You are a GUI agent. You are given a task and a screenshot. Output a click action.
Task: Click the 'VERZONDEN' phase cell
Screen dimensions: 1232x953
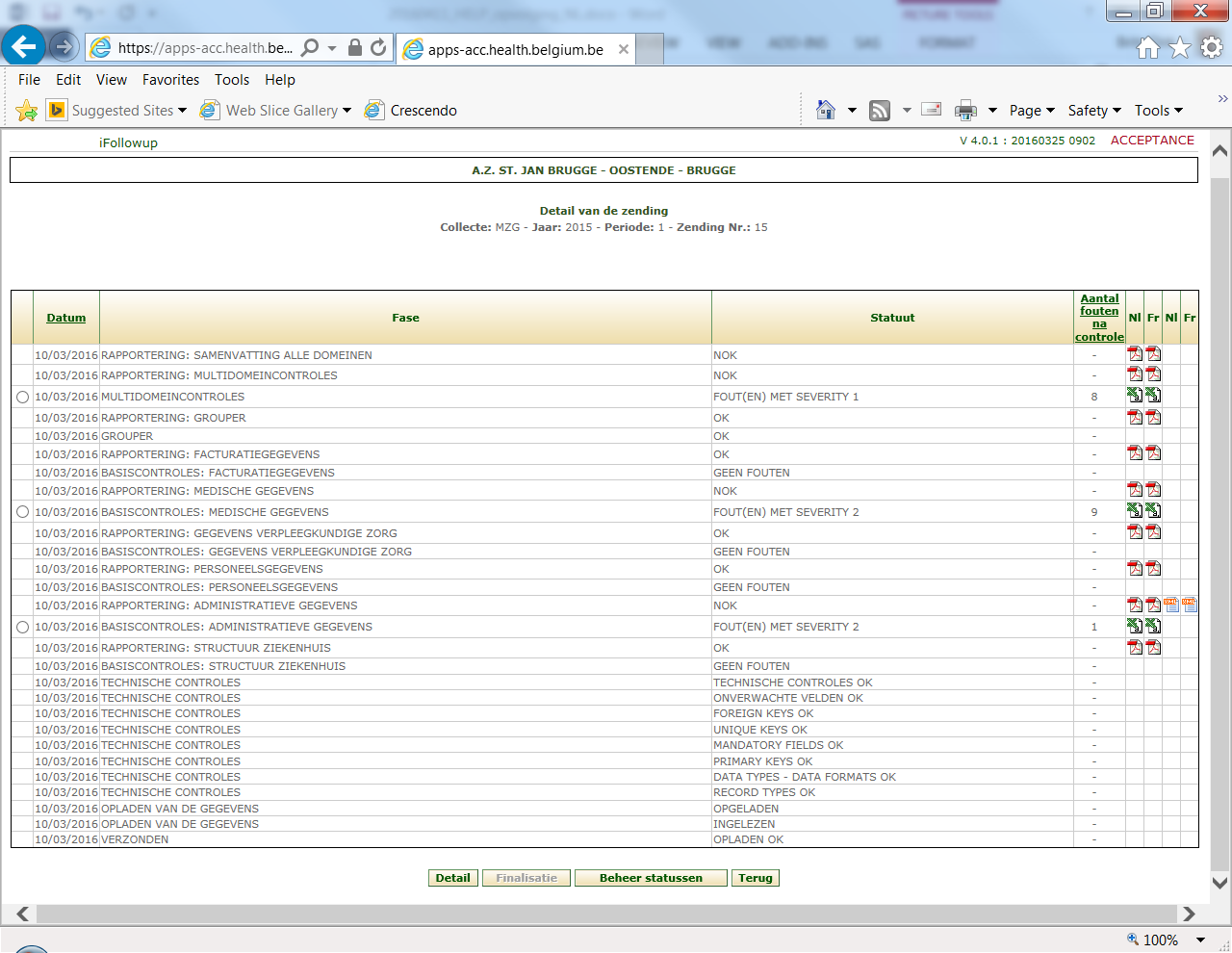point(405,839)
